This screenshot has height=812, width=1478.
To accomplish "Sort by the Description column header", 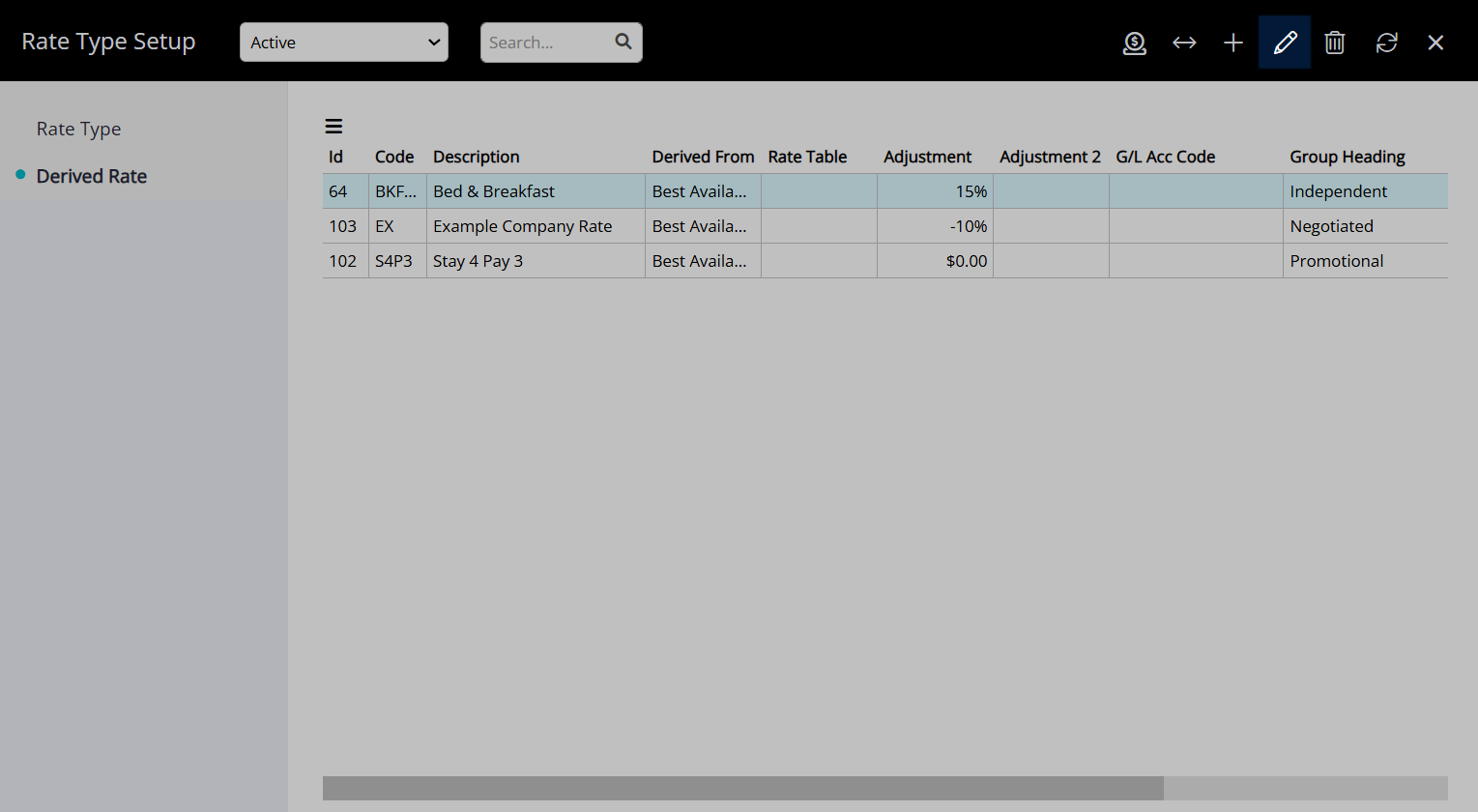I will [x=477, y=157].
